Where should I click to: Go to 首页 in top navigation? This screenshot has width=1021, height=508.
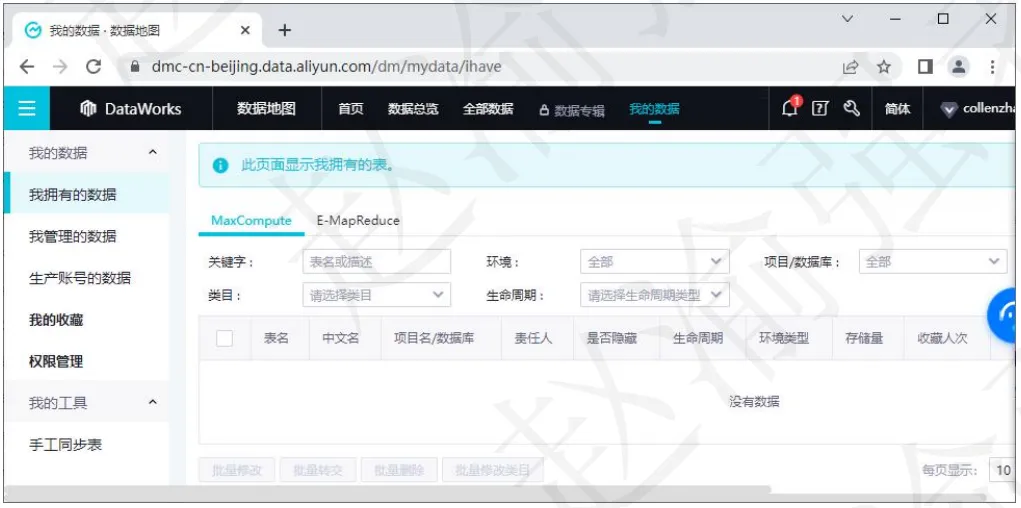[x=350, y=109]
